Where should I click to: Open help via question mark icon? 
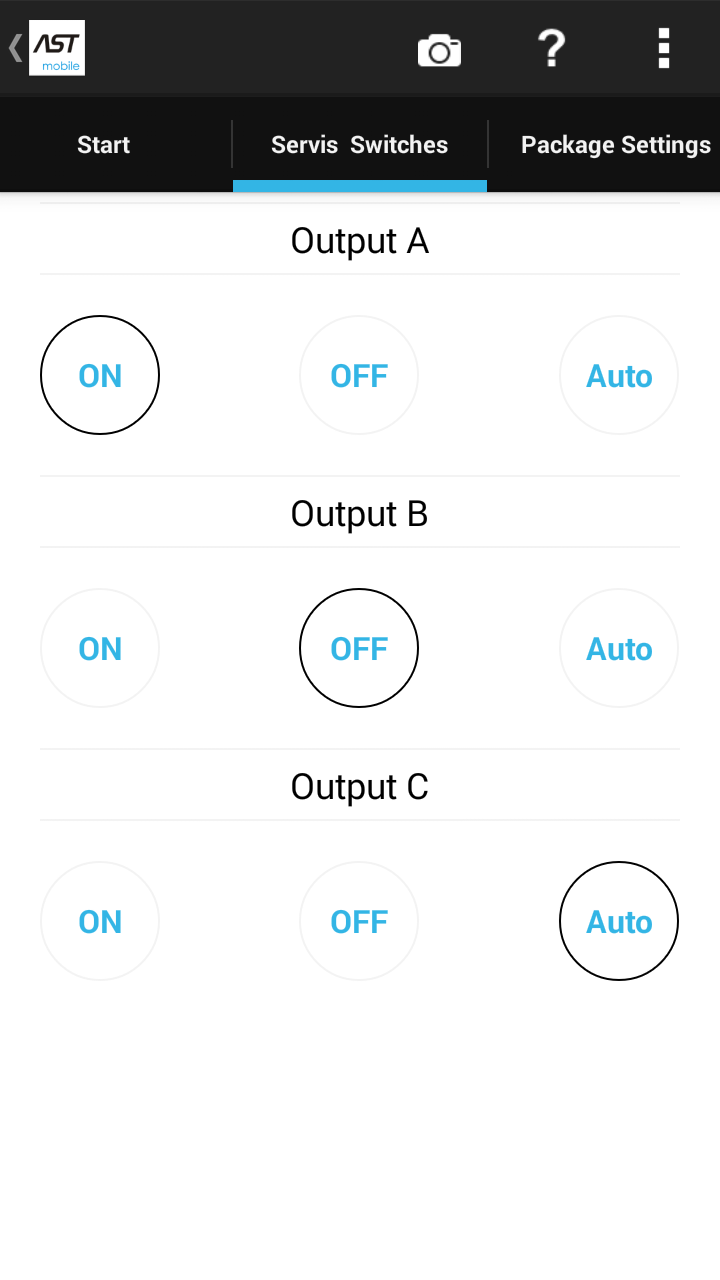pyautogui.click(x=551, y=48)
